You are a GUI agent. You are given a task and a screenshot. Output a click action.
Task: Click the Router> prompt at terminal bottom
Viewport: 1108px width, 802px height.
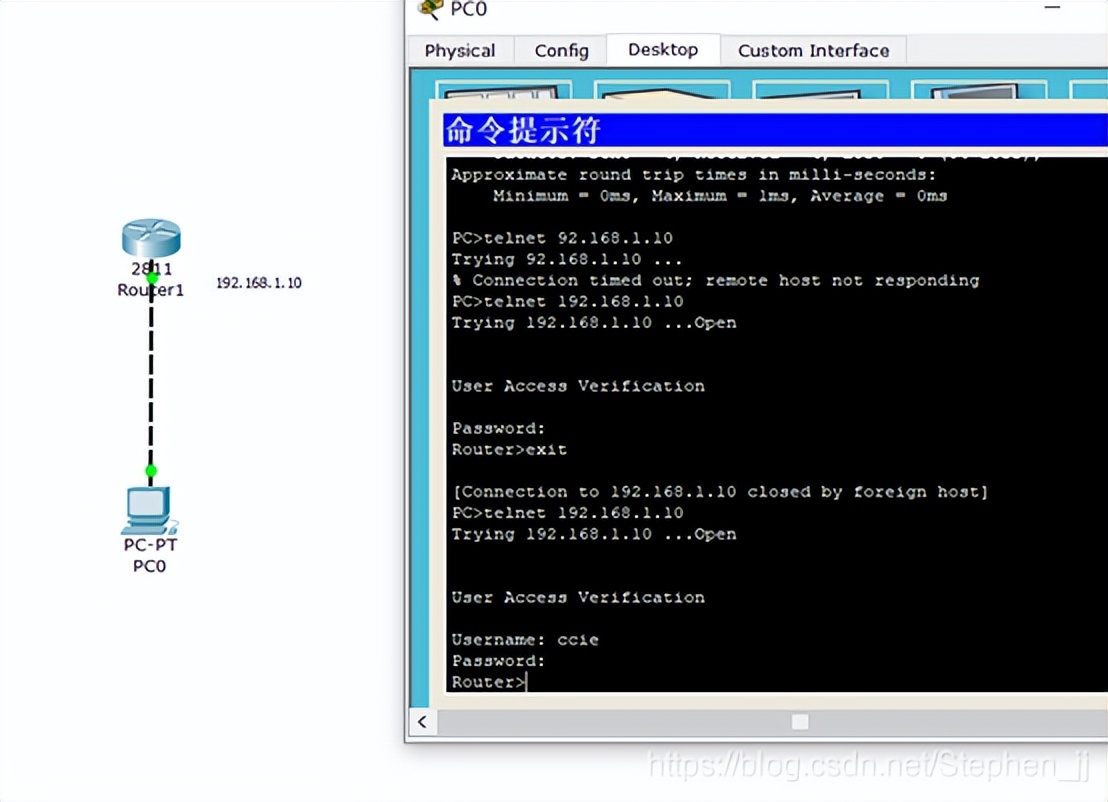pyautogui.click(x=489, y=682)
